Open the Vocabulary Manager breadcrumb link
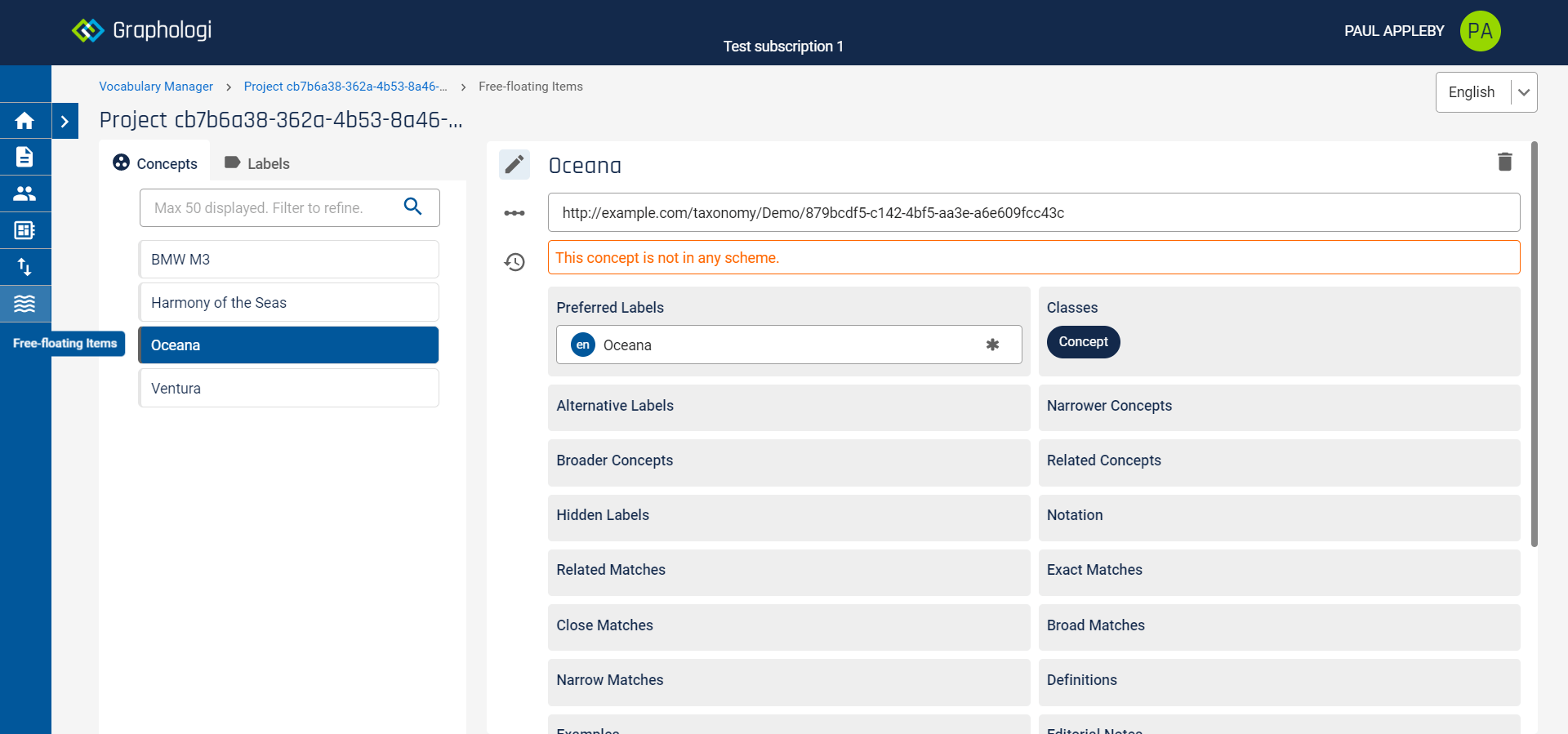Screen dimensions: 1568x734 156,87
